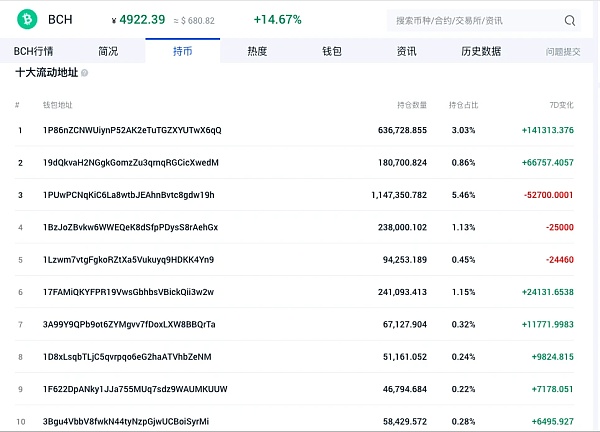The height and width of the screenshot is (432, 600).
Task: Click the +11771.9983 7D change
Action: (548, 324)
